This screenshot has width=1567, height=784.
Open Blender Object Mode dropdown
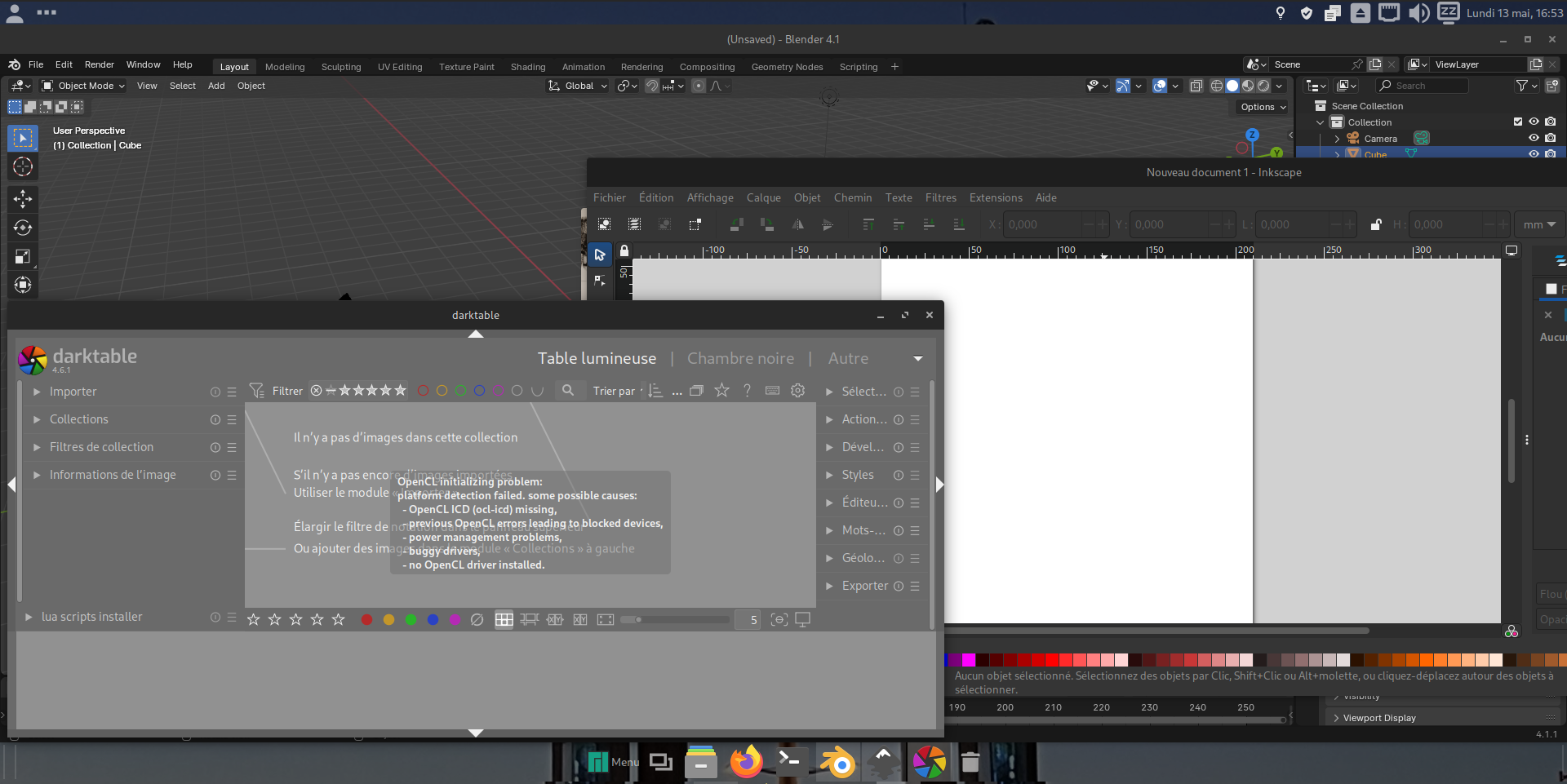(x=83, y=86)
